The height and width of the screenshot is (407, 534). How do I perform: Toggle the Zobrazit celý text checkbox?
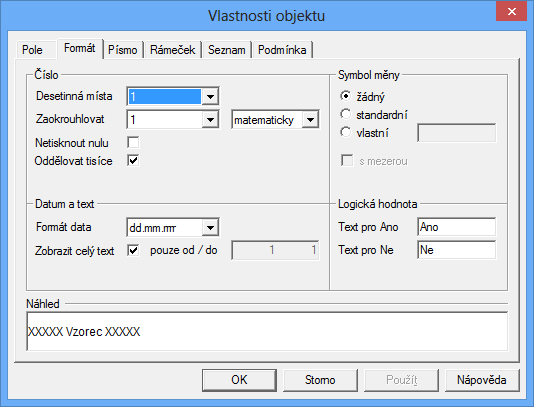click(133, 251)
